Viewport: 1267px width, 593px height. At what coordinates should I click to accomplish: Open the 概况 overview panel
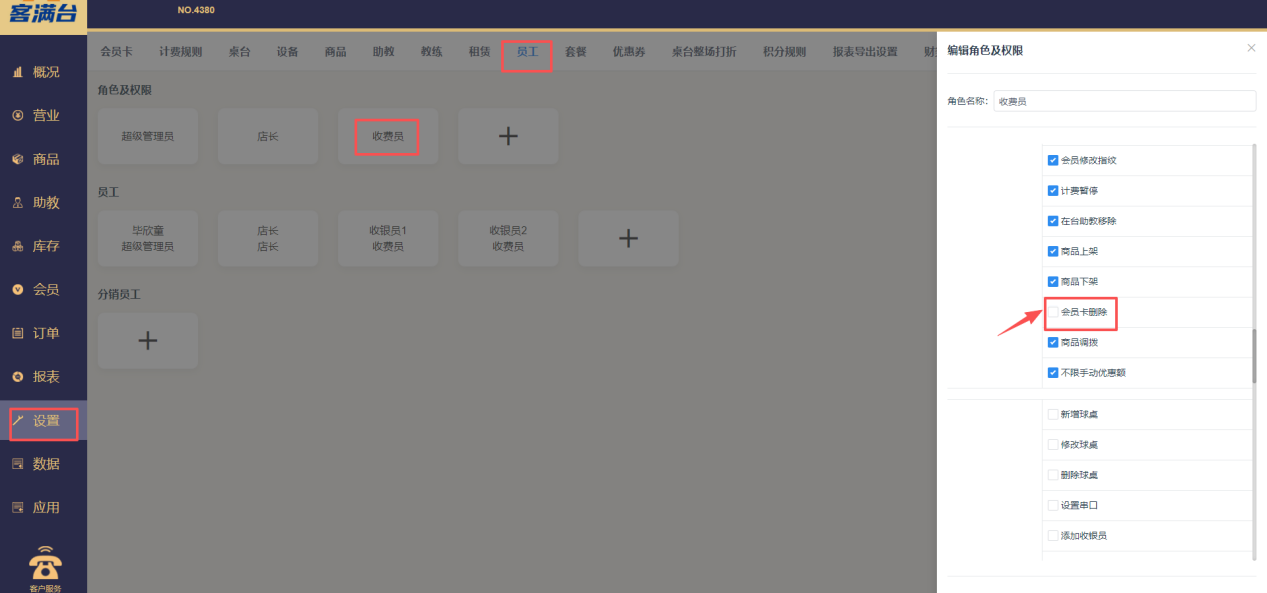pyautogui.click(x=43, y=72)
